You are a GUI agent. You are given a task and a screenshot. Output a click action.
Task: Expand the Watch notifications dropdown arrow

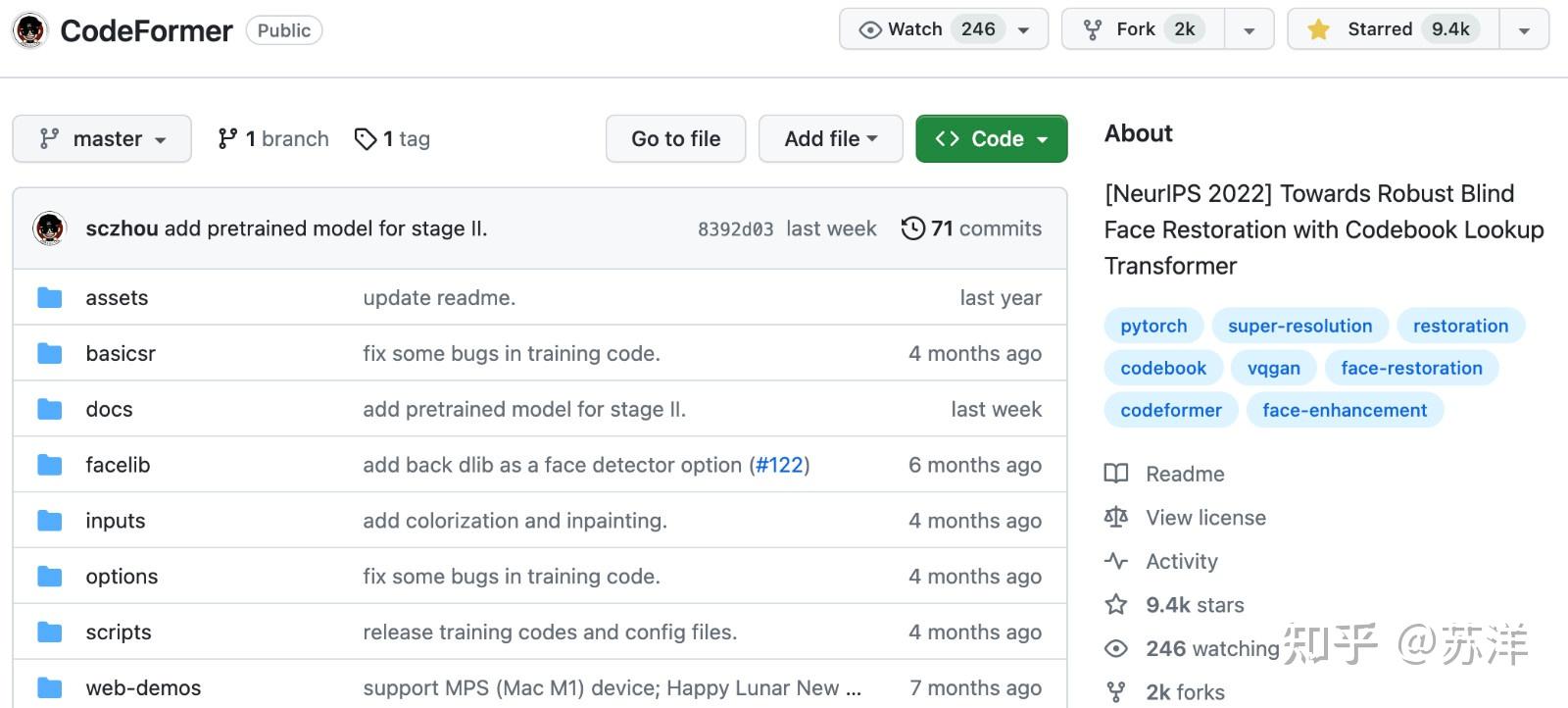click(1024, 30)
